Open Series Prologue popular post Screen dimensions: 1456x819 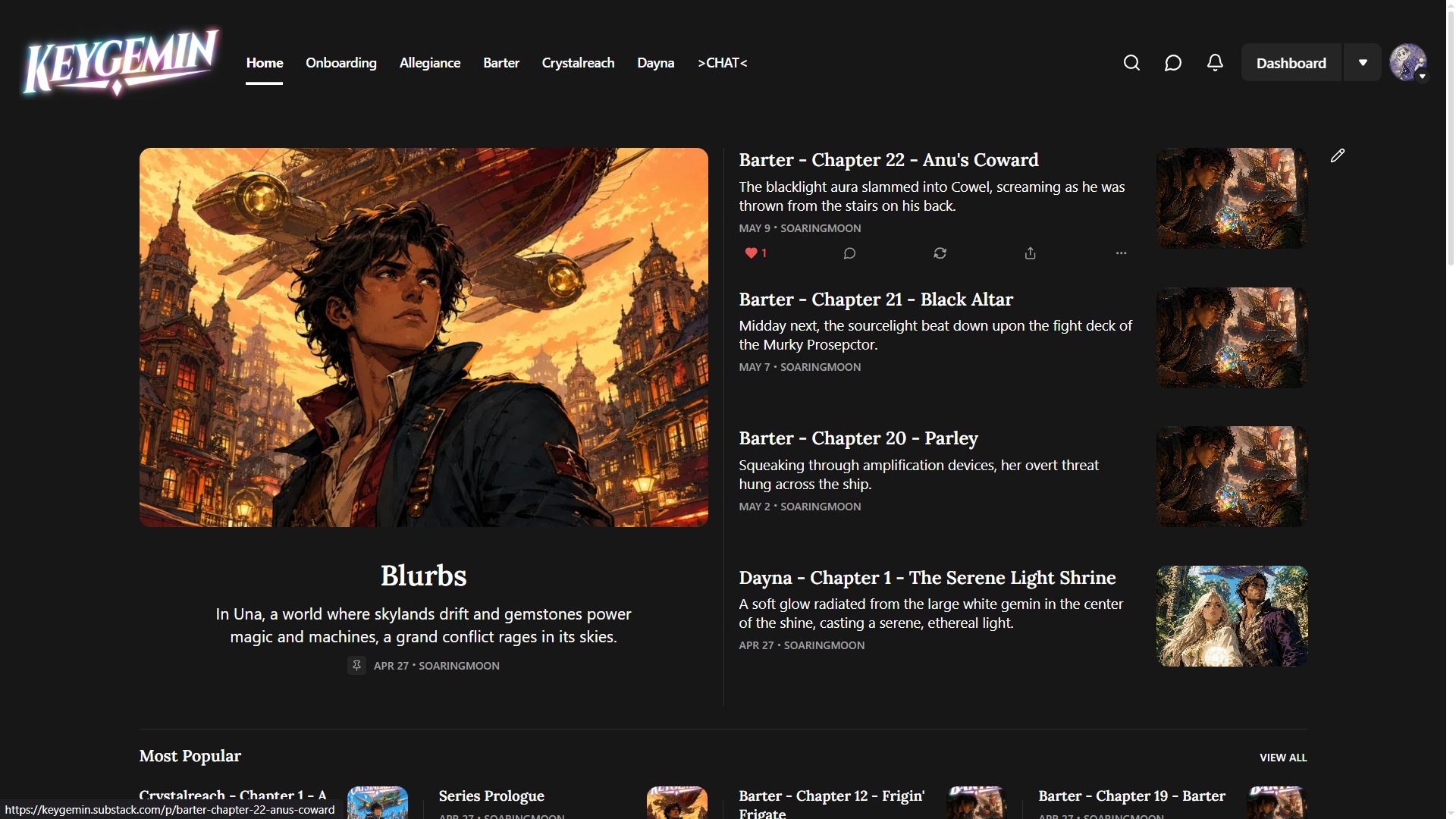[x=491, y=795]
